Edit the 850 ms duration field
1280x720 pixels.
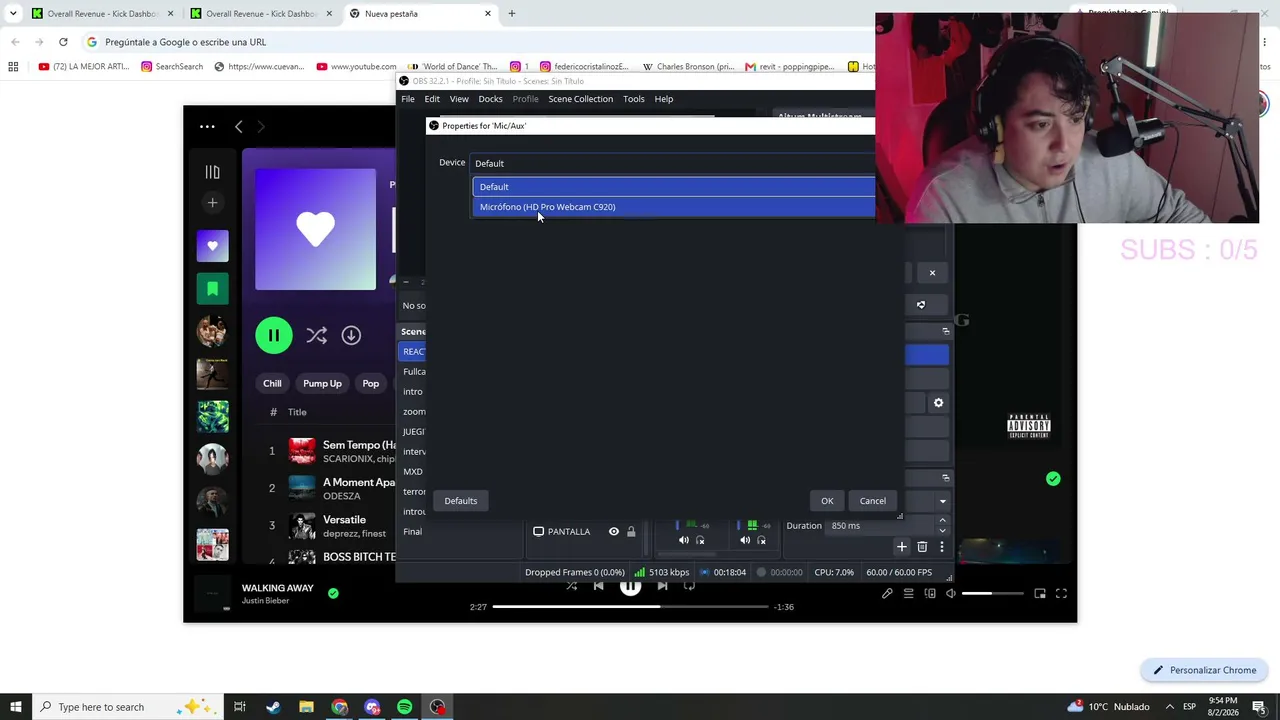pos(880,526)
